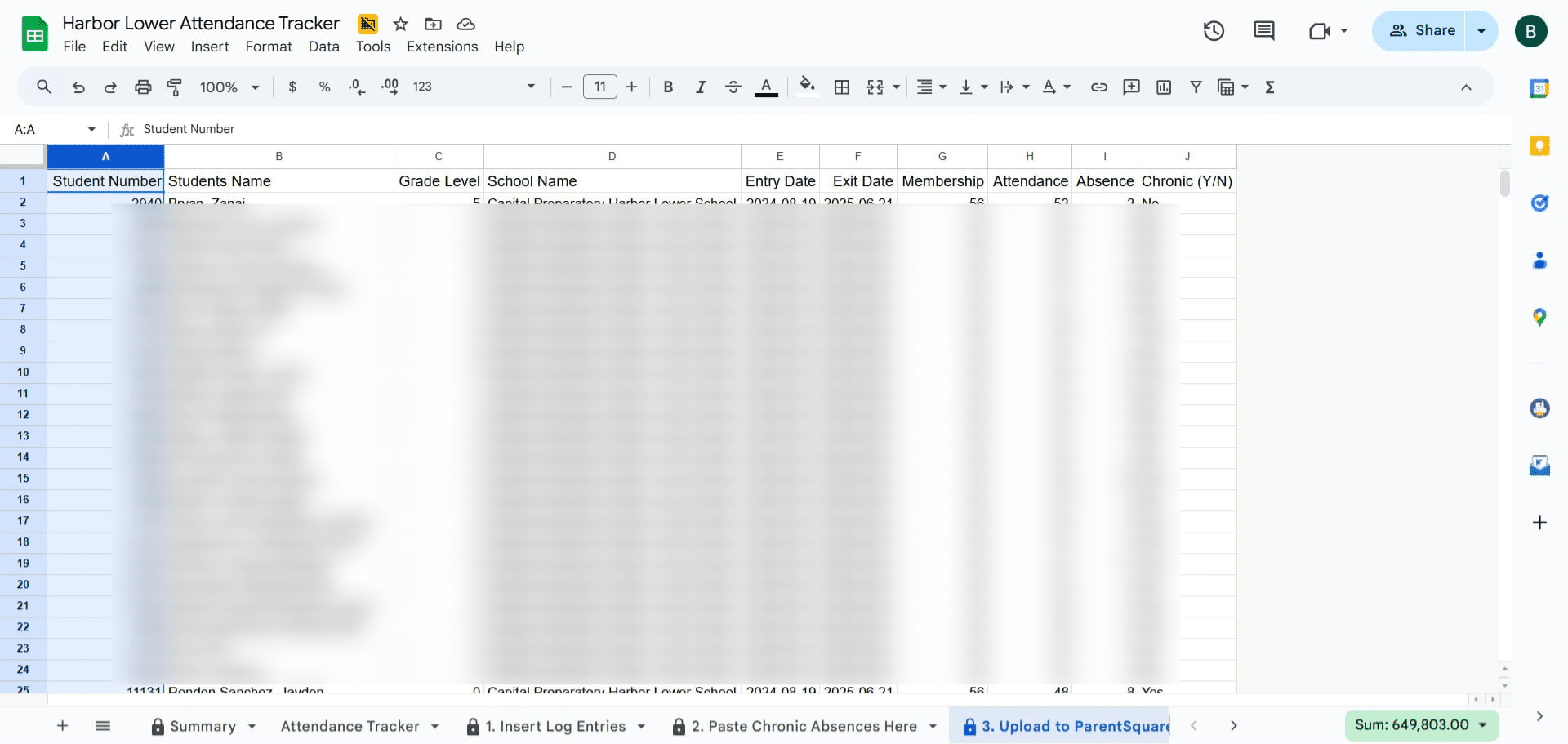
Task: Open the Format menu
Action: tap(269, 47)
